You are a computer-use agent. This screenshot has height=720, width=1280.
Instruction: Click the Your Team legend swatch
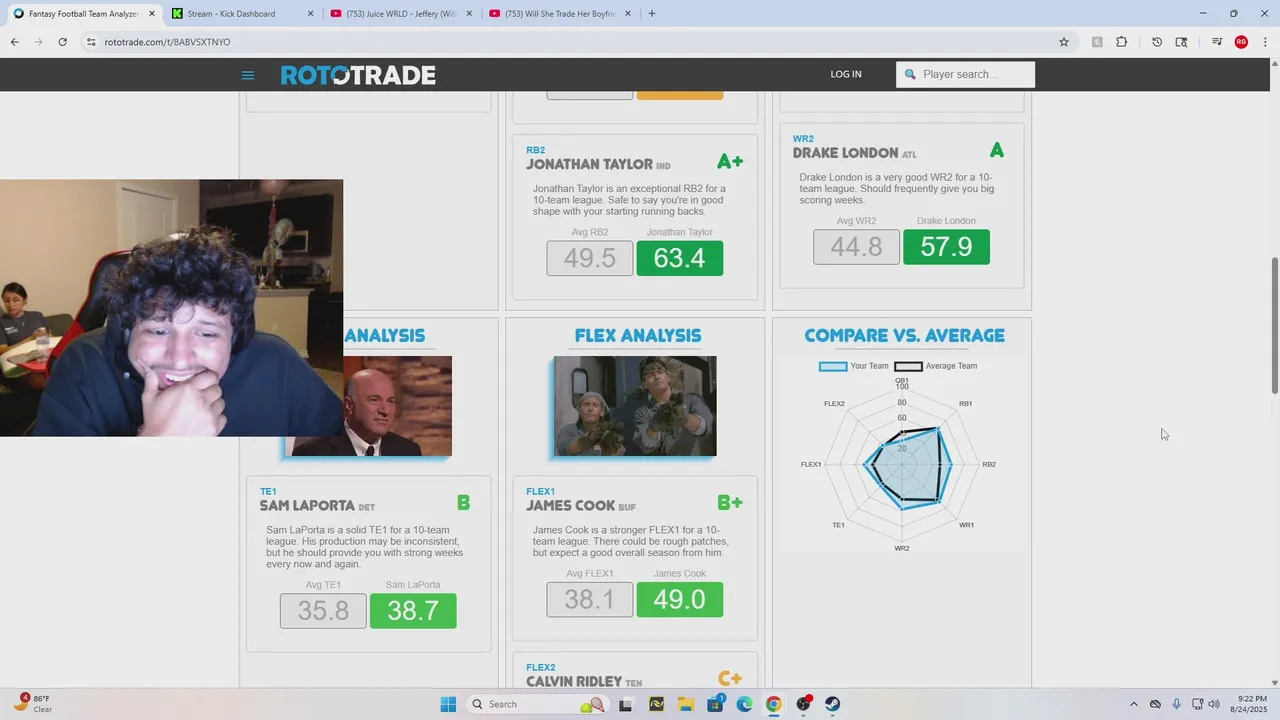pos(833,366)
